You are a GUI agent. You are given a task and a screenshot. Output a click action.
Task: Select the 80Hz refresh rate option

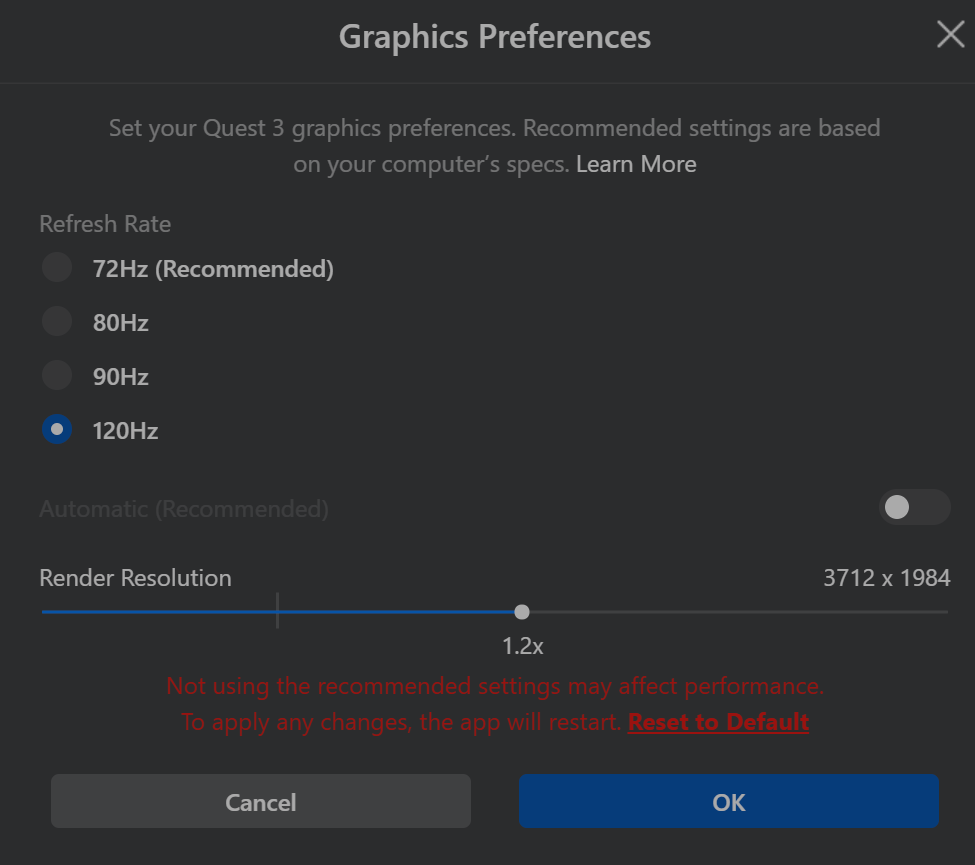point(57,322)
